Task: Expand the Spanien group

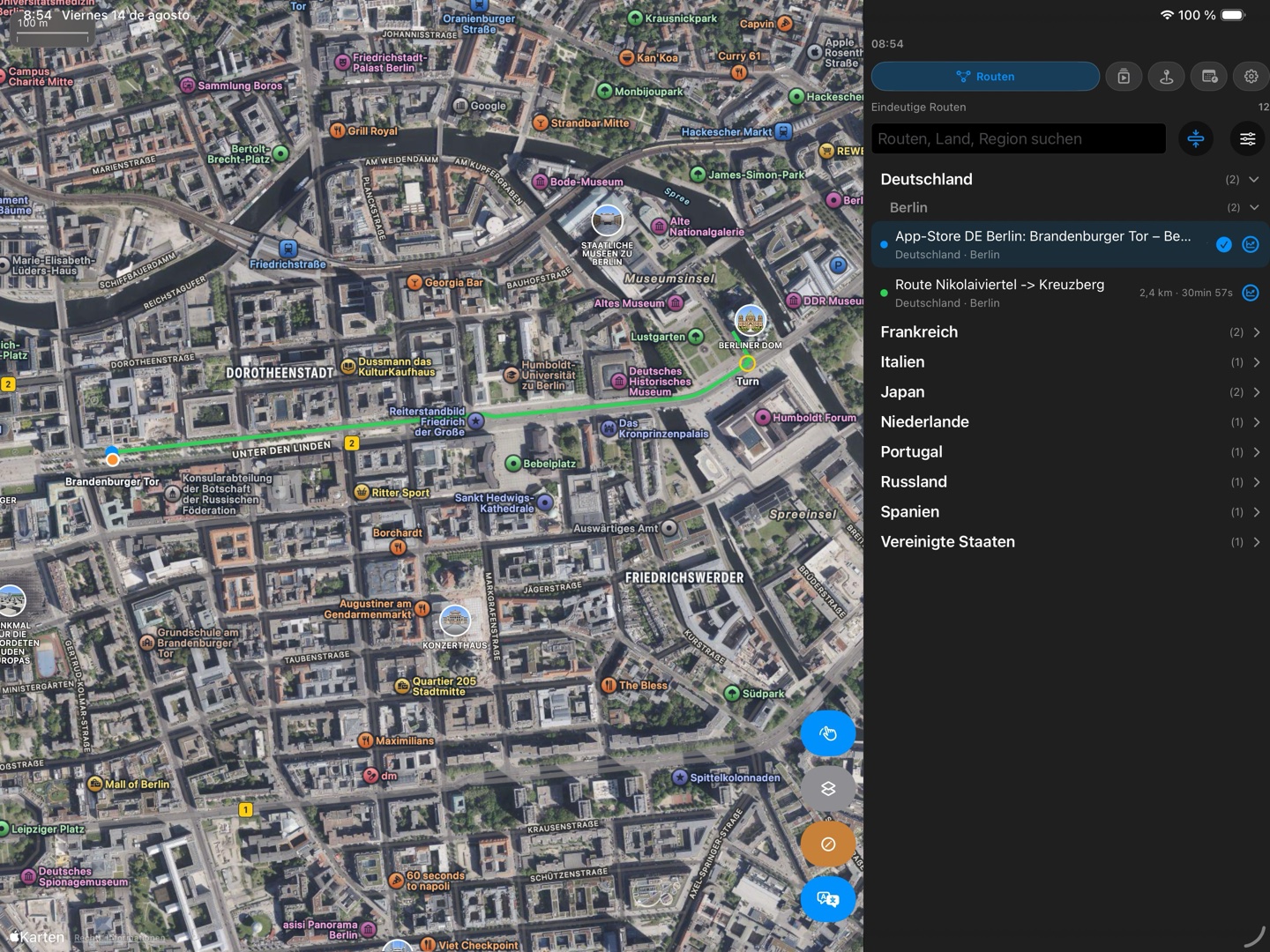Action: coord(1071,512)
